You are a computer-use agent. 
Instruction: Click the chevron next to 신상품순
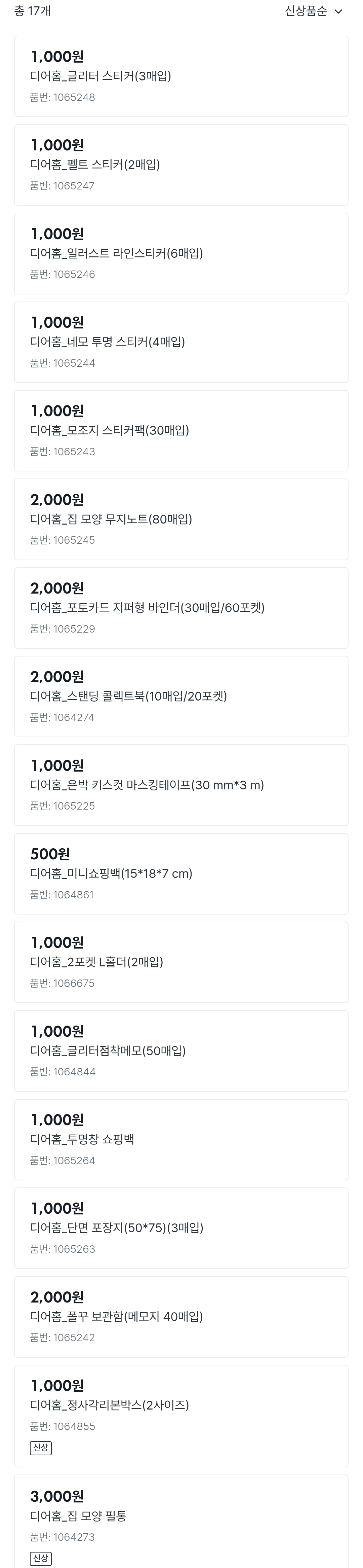coord(339,11)
